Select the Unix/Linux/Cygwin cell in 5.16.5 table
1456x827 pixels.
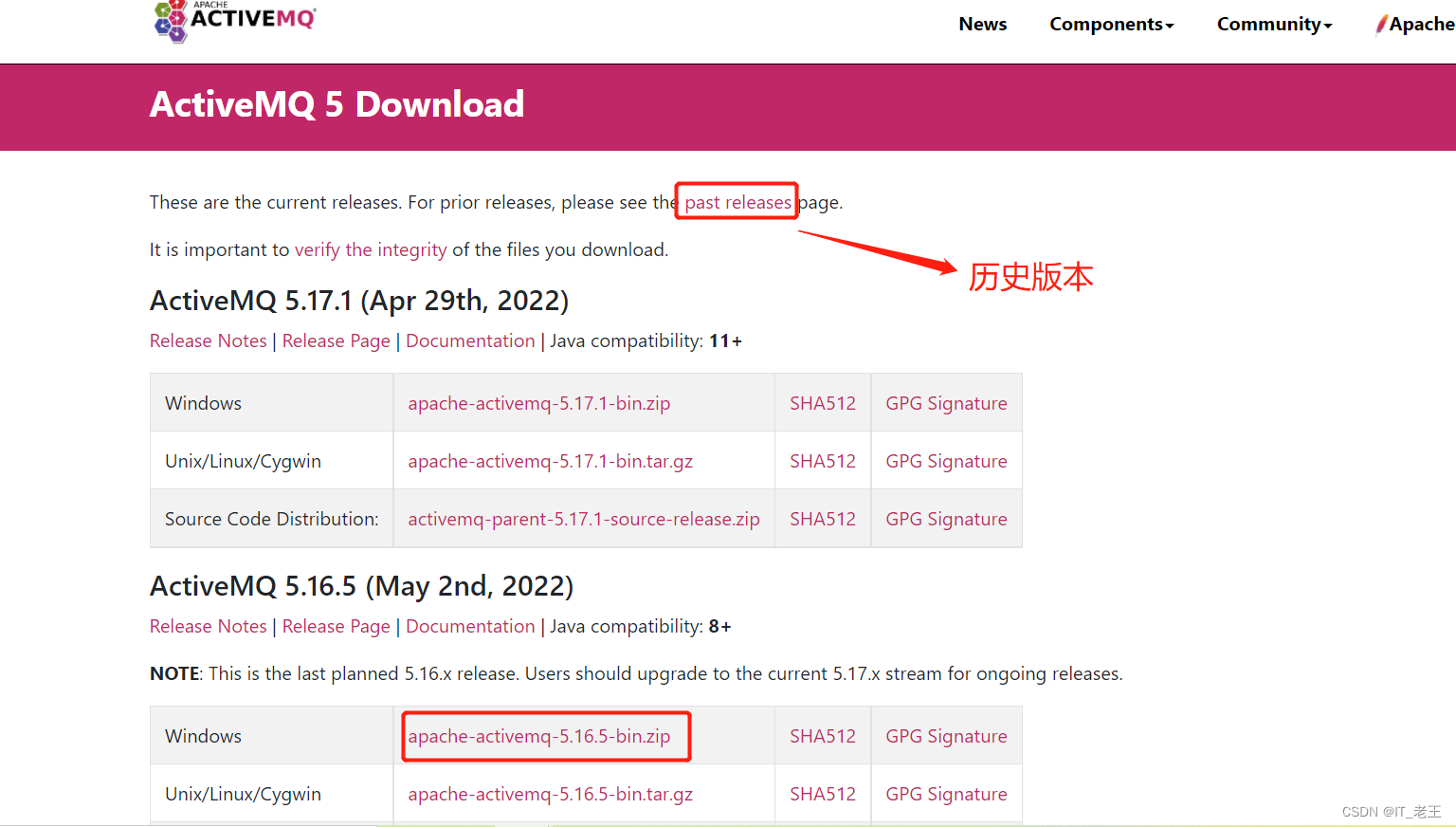click(272, 794)
